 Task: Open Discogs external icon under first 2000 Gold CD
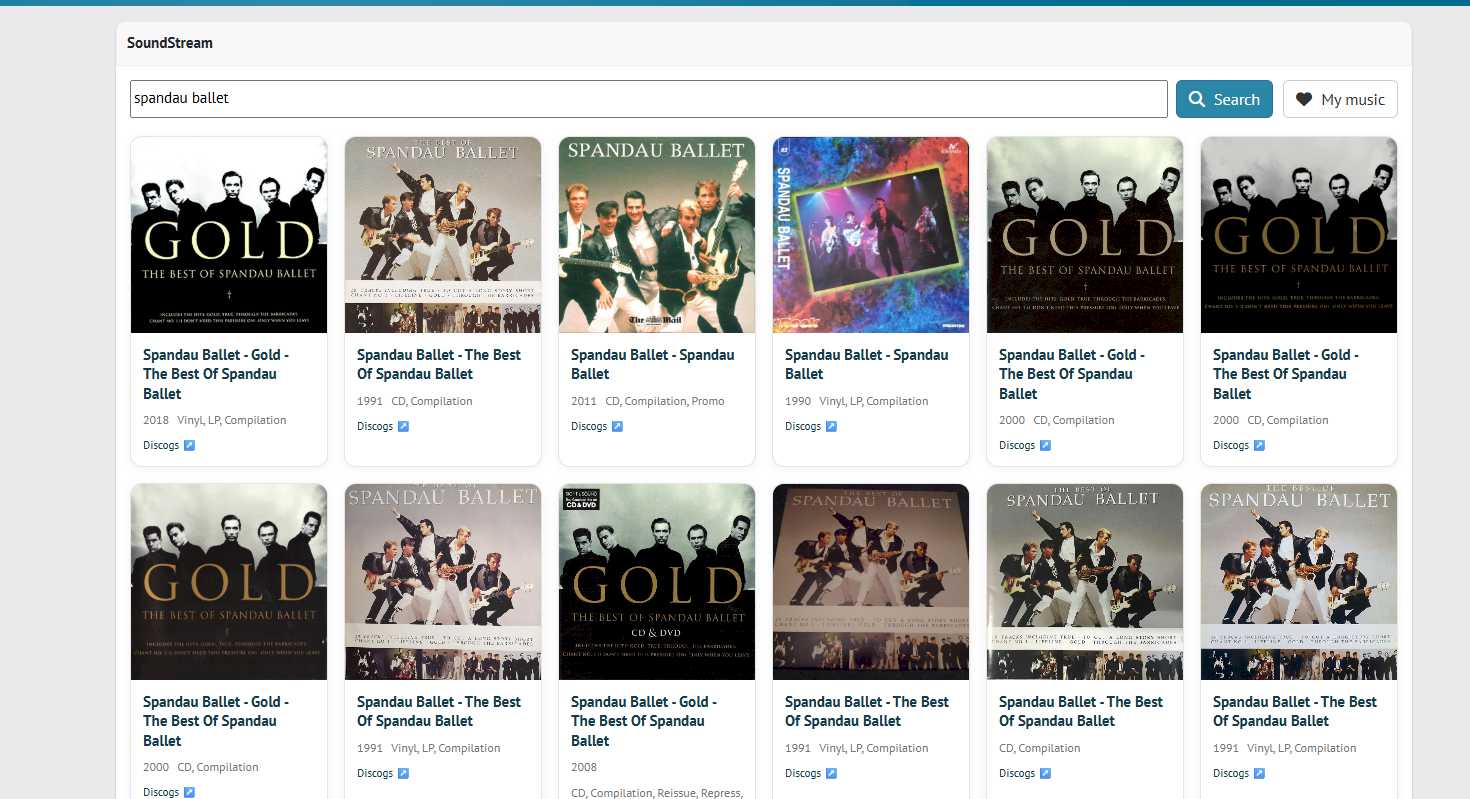coord(1045,445)
